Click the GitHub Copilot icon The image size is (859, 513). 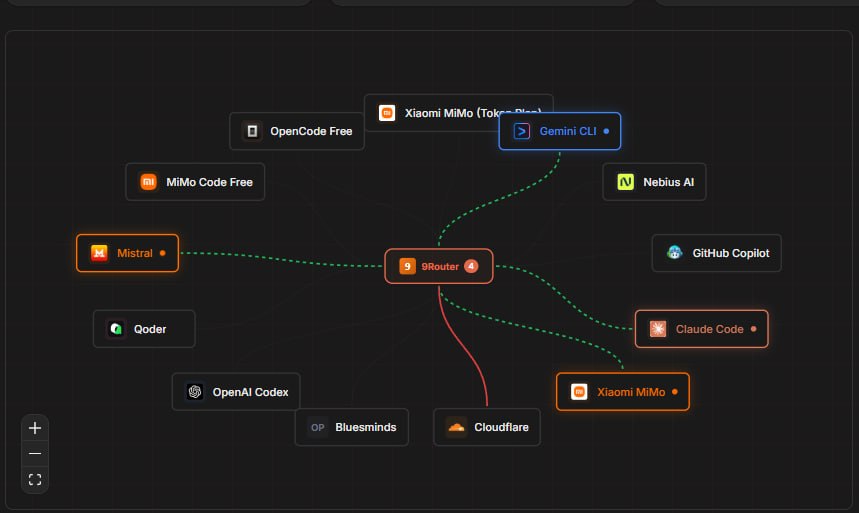[x=675, y=253]
